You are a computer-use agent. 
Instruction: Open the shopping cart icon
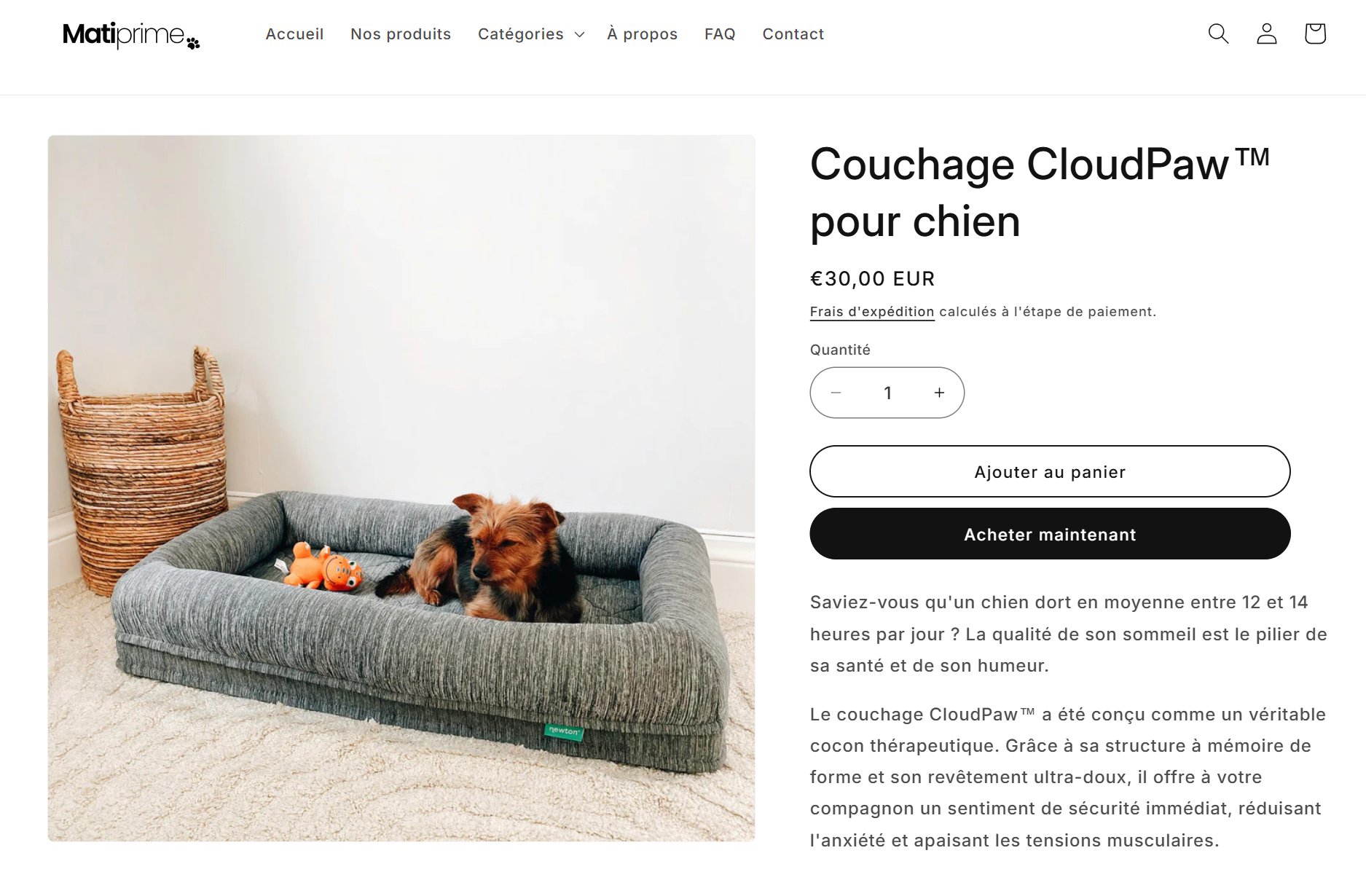coord(1315,34)
